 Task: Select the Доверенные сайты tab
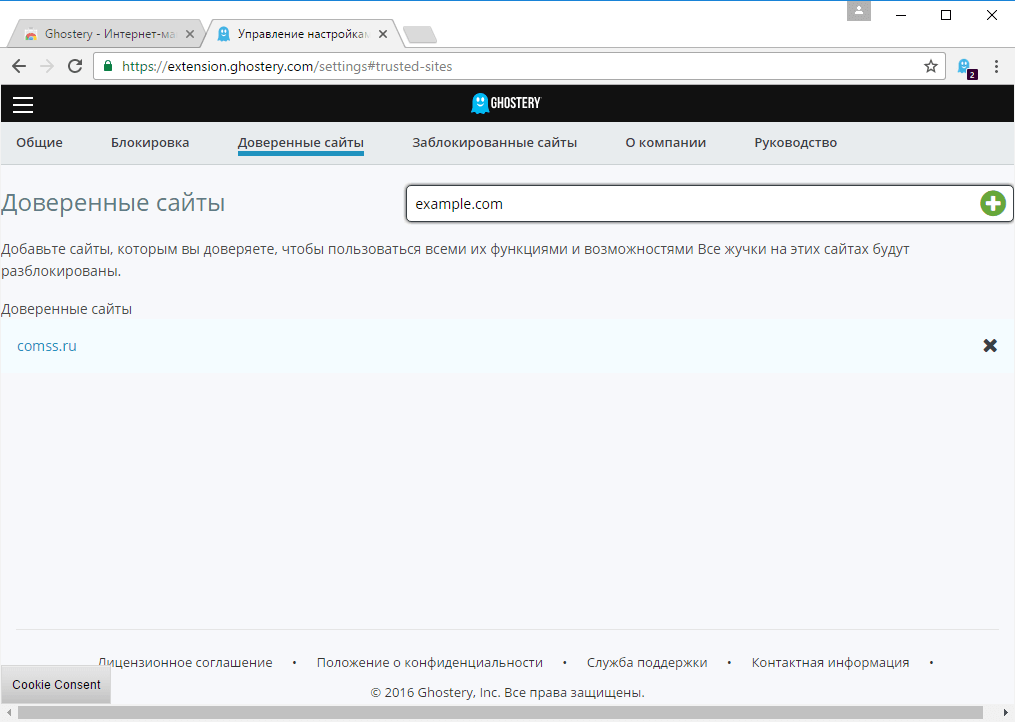point(301,143)
